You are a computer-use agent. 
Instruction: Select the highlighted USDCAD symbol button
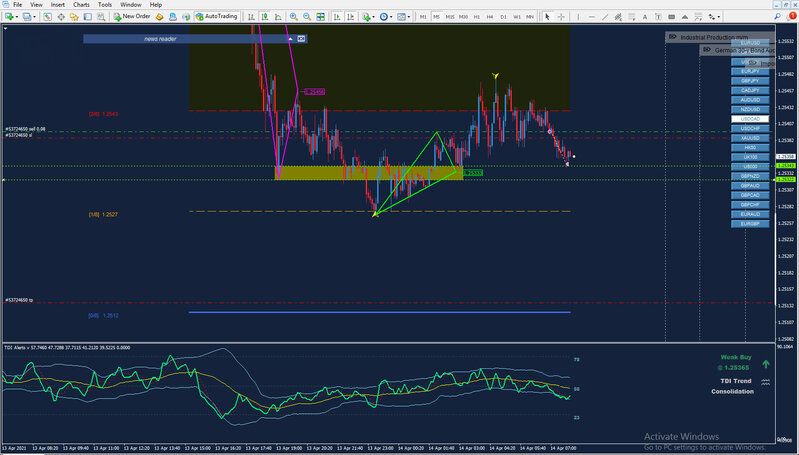click(750, 119)
